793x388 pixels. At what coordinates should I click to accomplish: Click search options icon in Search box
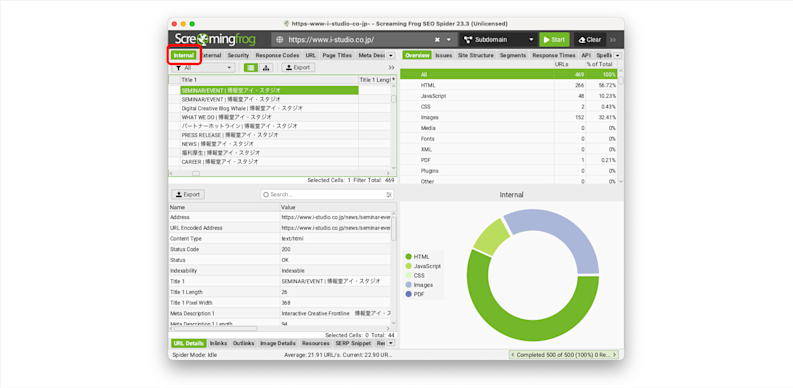[389, 194]
